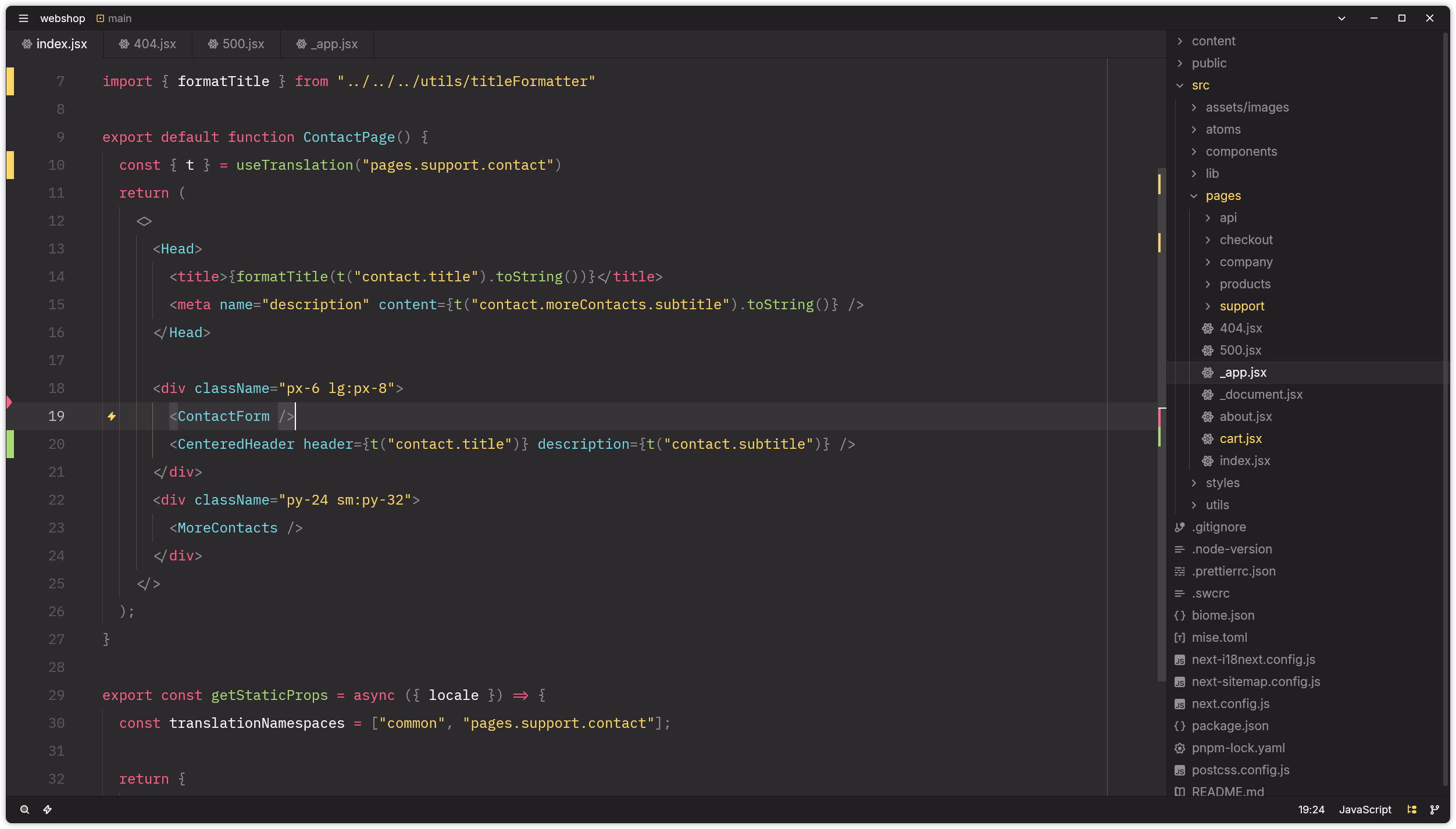
Task: Switch to the 500.jsx tab
Action: [x=236, y=44]
